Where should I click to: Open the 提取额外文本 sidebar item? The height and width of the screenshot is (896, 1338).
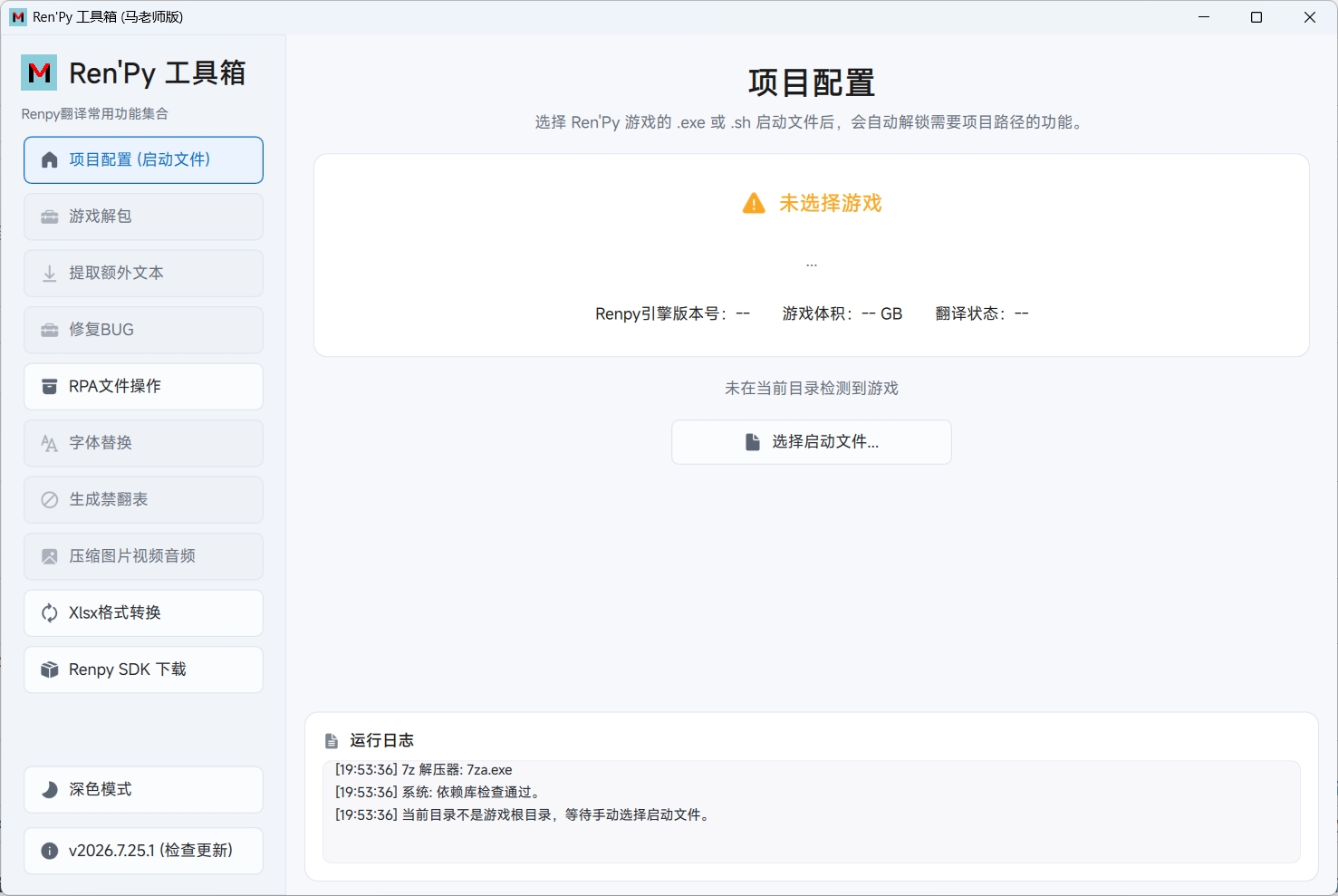coord(143,274)
